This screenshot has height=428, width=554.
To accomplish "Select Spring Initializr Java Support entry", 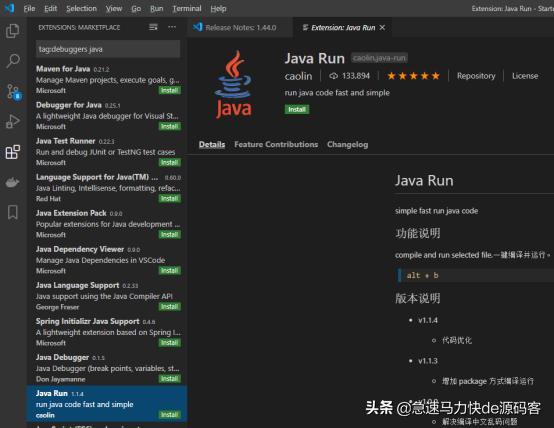I will pos(107,332).
